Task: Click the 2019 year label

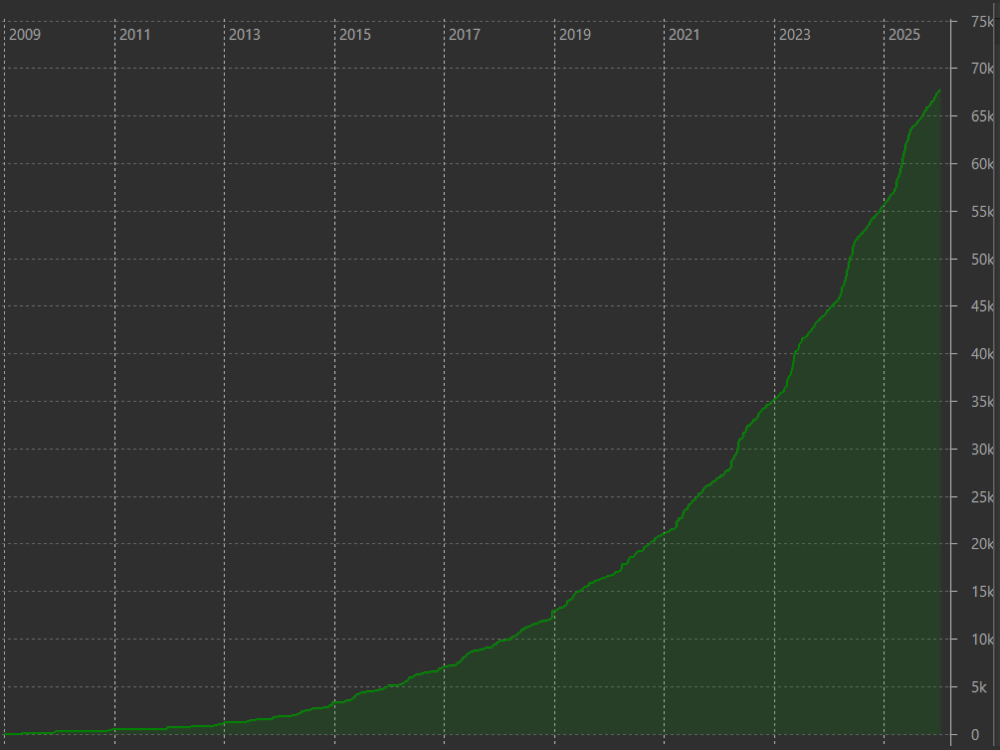Action: 575,35
